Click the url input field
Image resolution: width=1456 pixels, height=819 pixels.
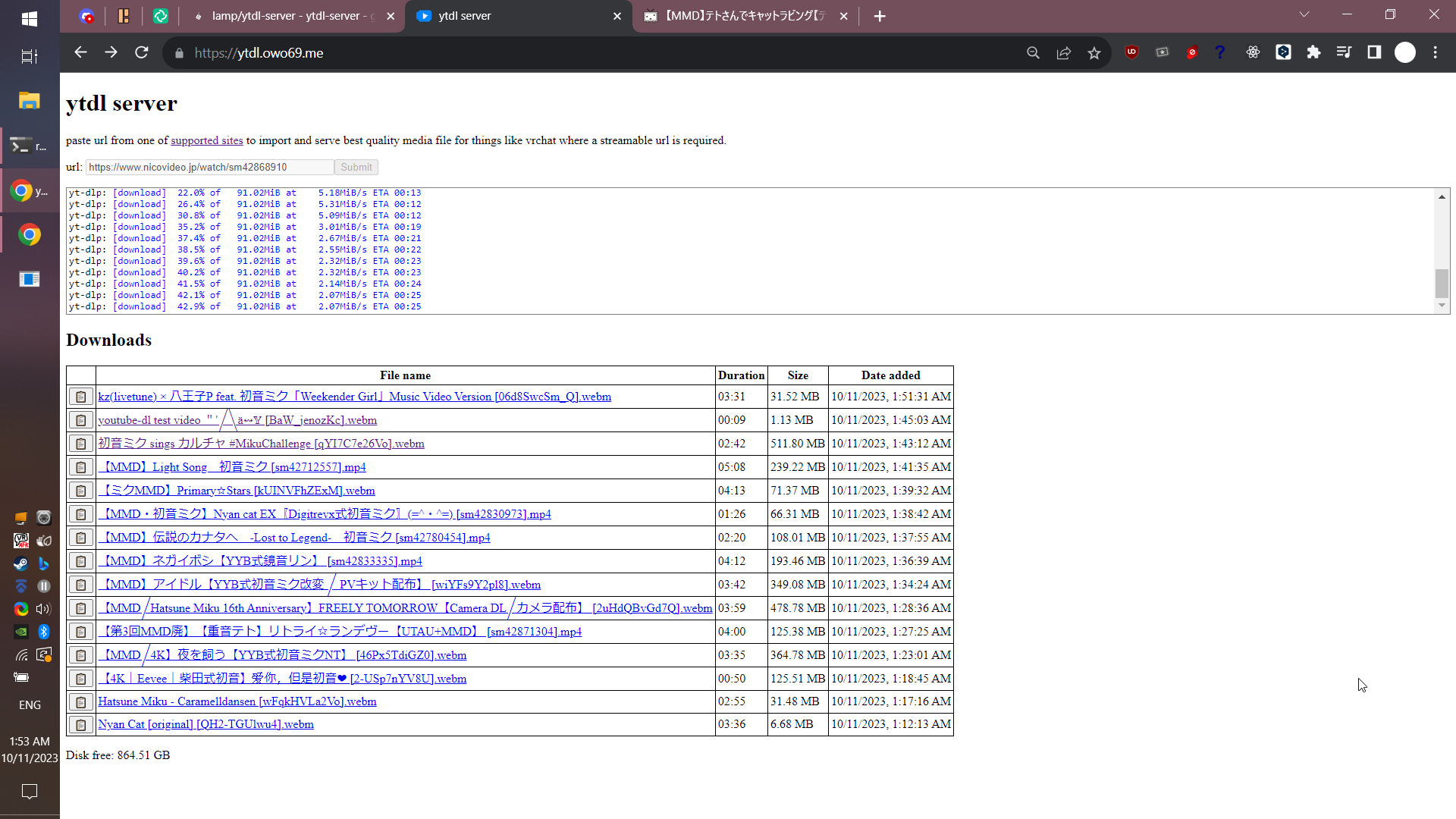point(209,167)
